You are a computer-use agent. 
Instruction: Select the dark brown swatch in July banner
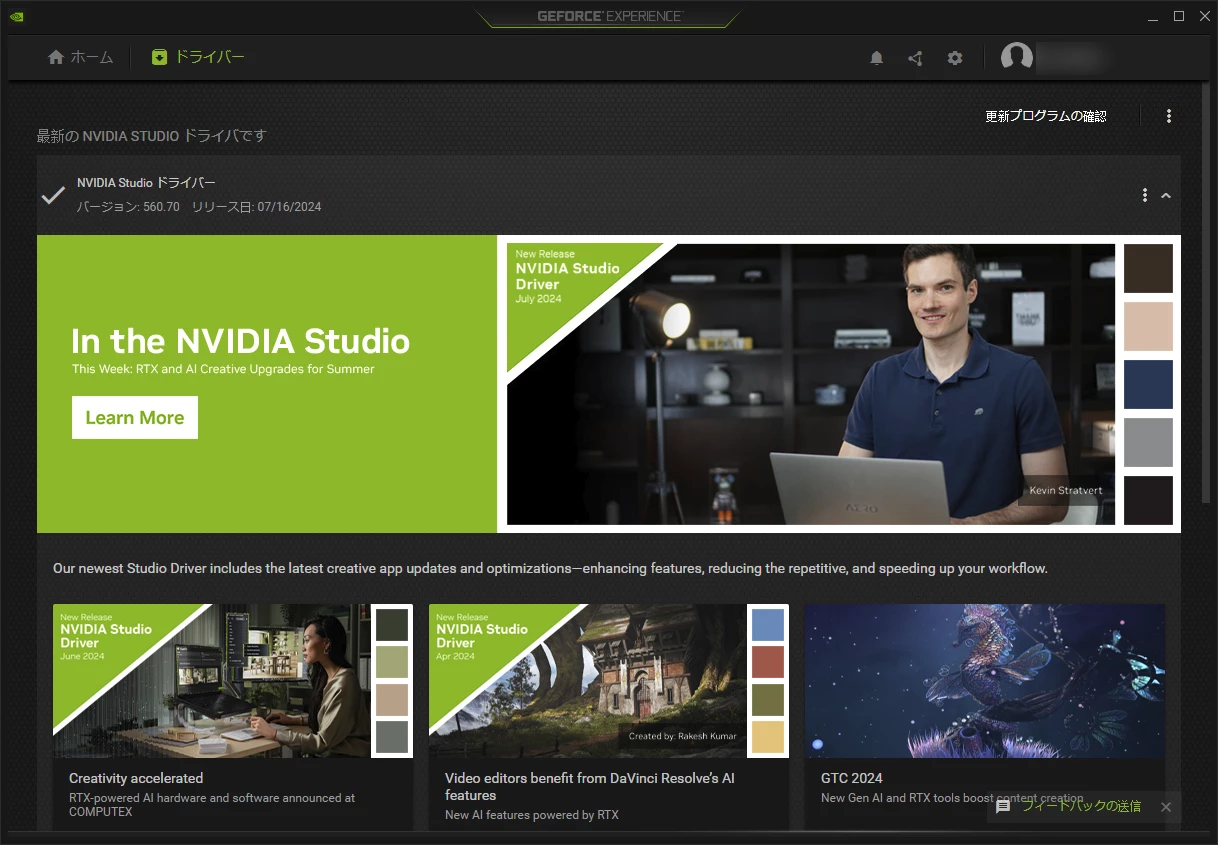pyautogui.click(x=1148, y=268)
